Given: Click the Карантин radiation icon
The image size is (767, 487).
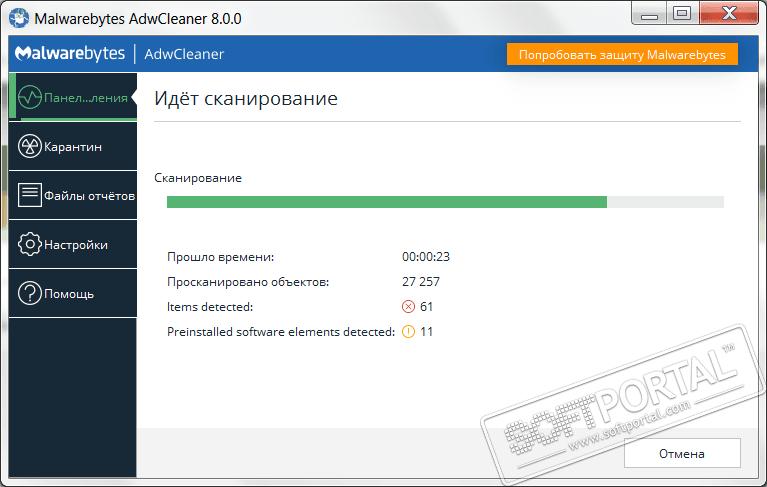Looking at the screenshot, I should (30, 146).
